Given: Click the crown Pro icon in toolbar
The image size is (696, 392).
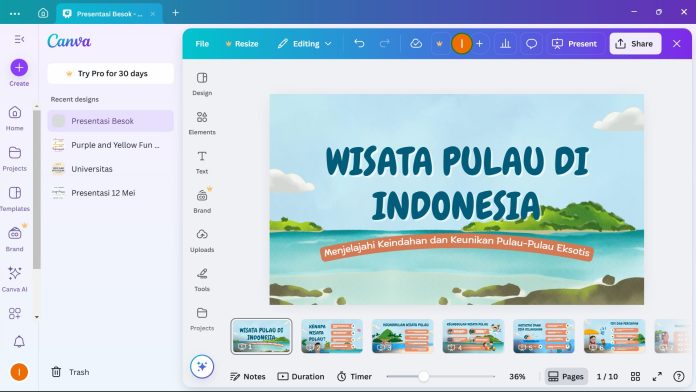Looking at the screenshot, I should pyautogui.click(x=439, y=44).
